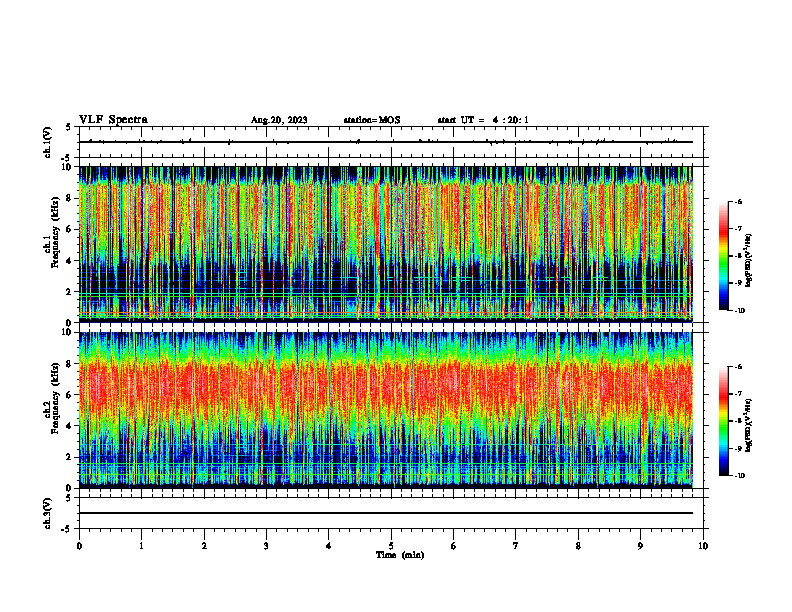Click the "Time (min)" x-axis label

400,555
